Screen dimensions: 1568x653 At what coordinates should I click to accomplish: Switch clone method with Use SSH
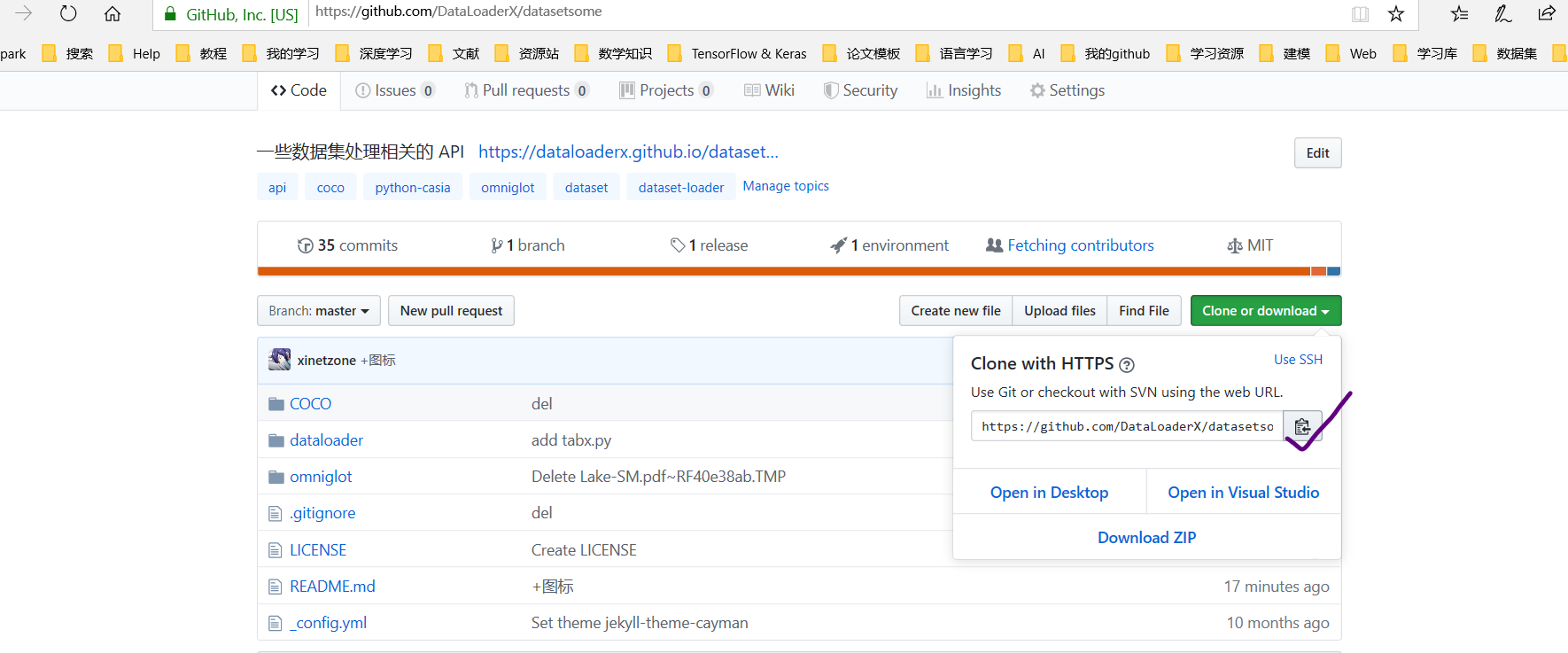pos(1298,360)
